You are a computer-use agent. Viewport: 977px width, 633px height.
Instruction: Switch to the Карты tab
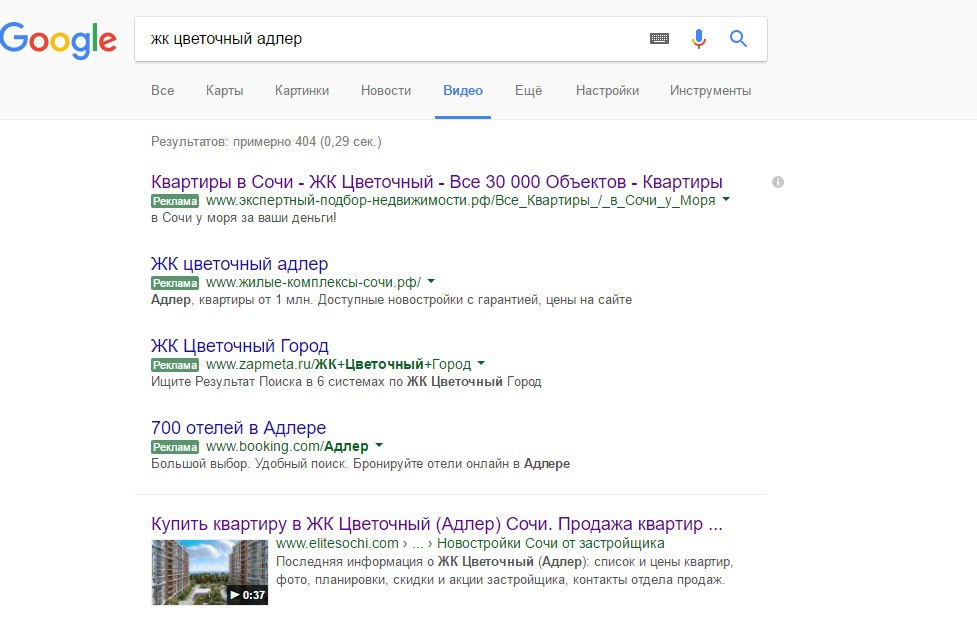224,90
